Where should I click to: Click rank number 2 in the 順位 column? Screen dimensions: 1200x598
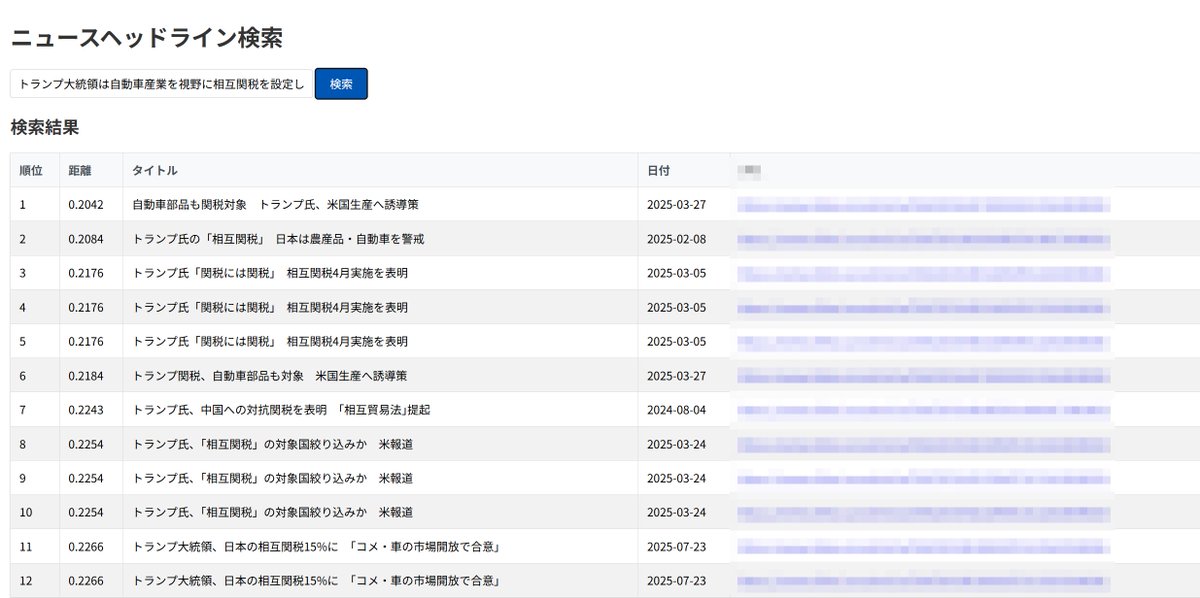coord(22,239)
